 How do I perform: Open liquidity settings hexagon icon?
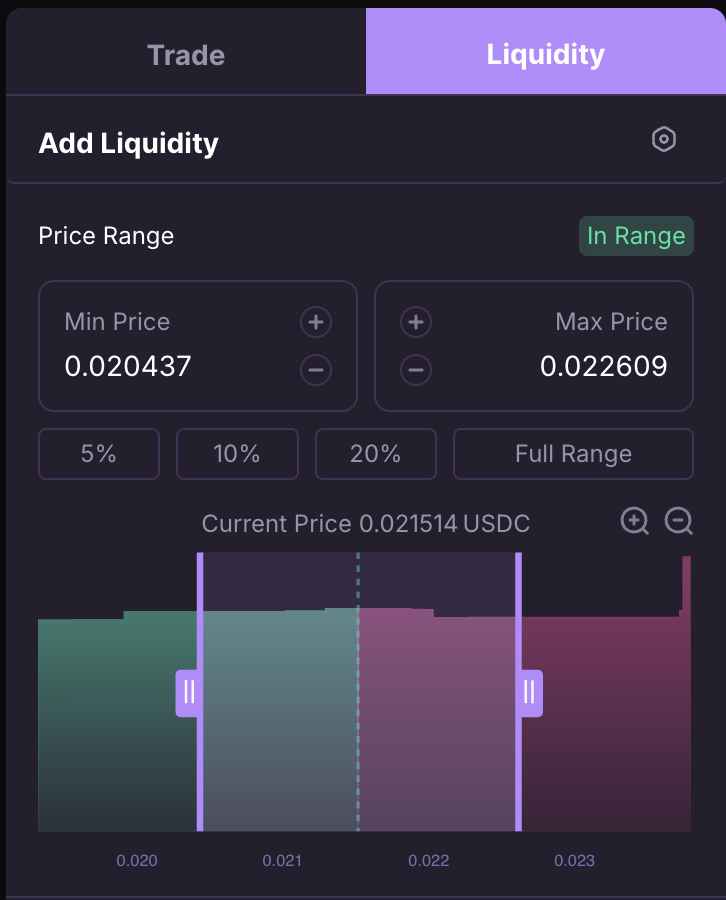(x=664, y=140)
